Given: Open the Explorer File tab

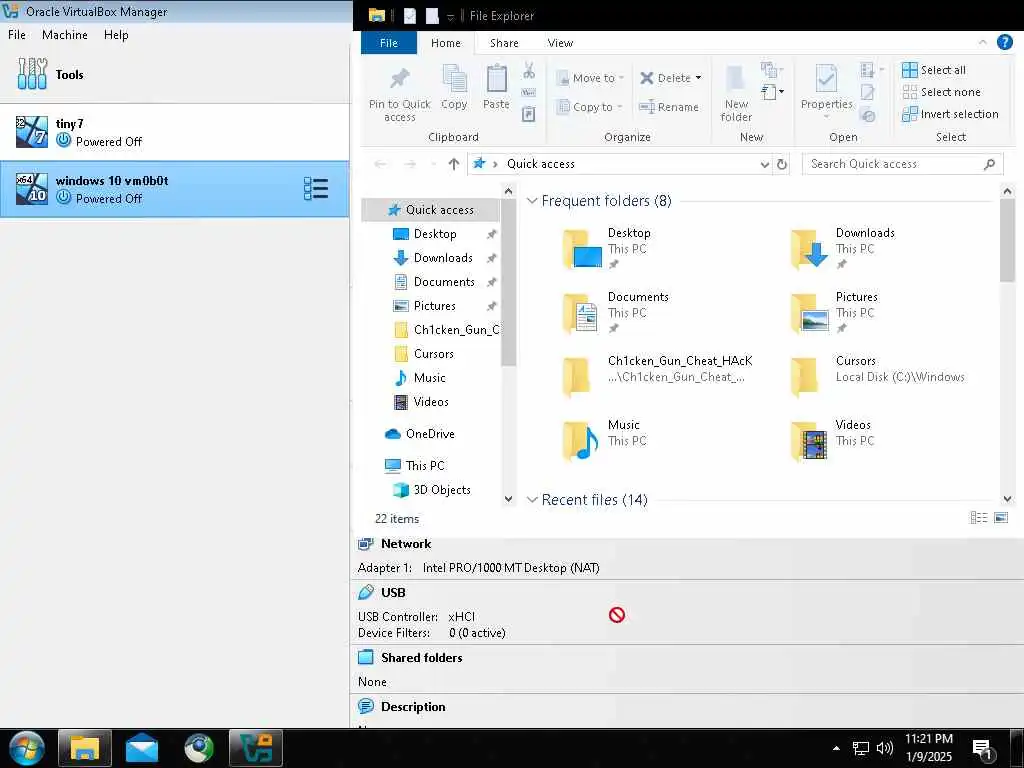Looking at the screenshot, I should pyautogui.click(x=389, y=43).
